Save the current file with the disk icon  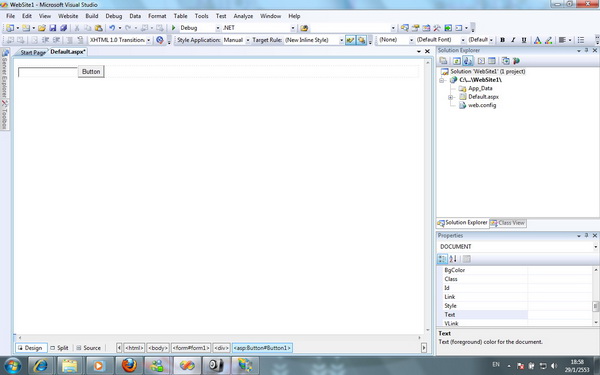[x=53, y=28]
